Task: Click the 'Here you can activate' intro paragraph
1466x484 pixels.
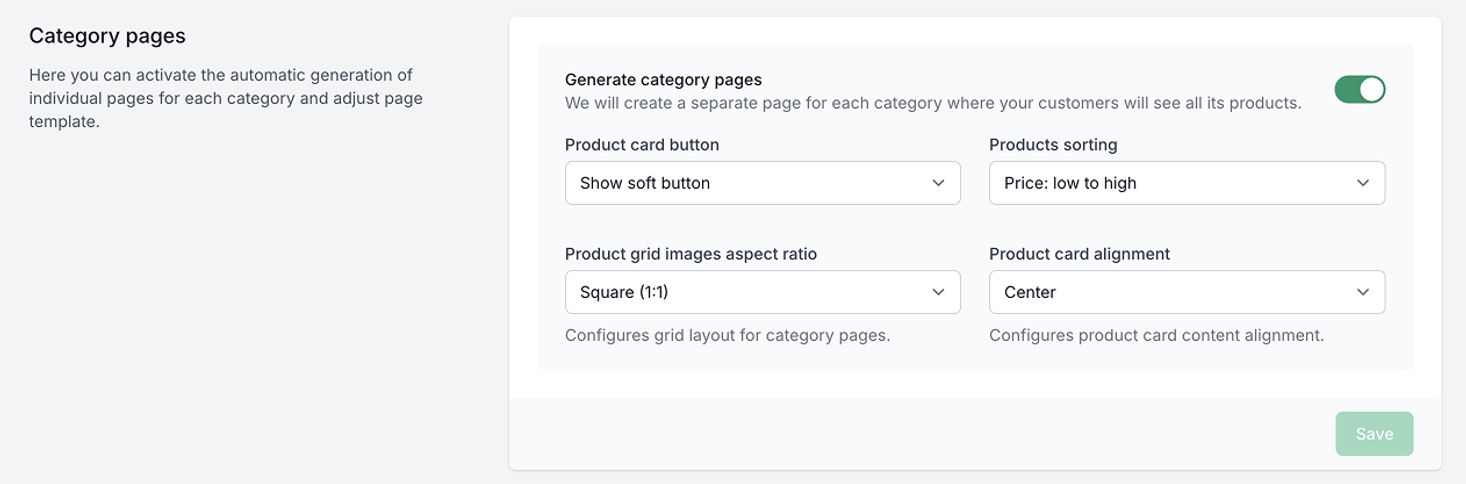Action: [225, 98]
